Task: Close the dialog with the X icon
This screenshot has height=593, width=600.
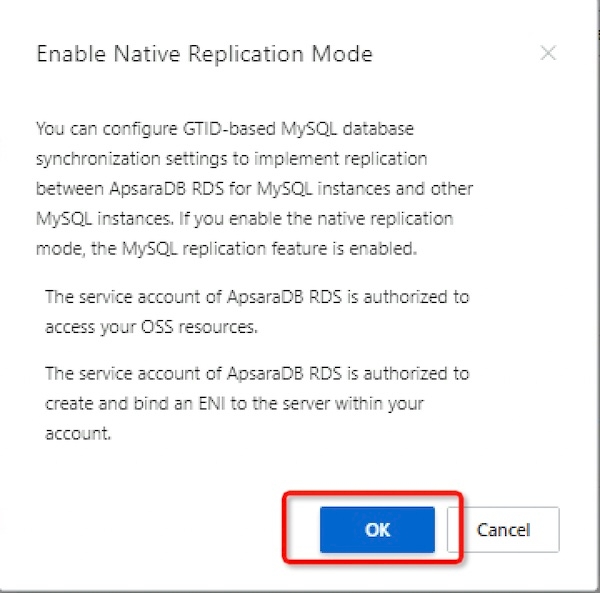Action: (548, 54)
